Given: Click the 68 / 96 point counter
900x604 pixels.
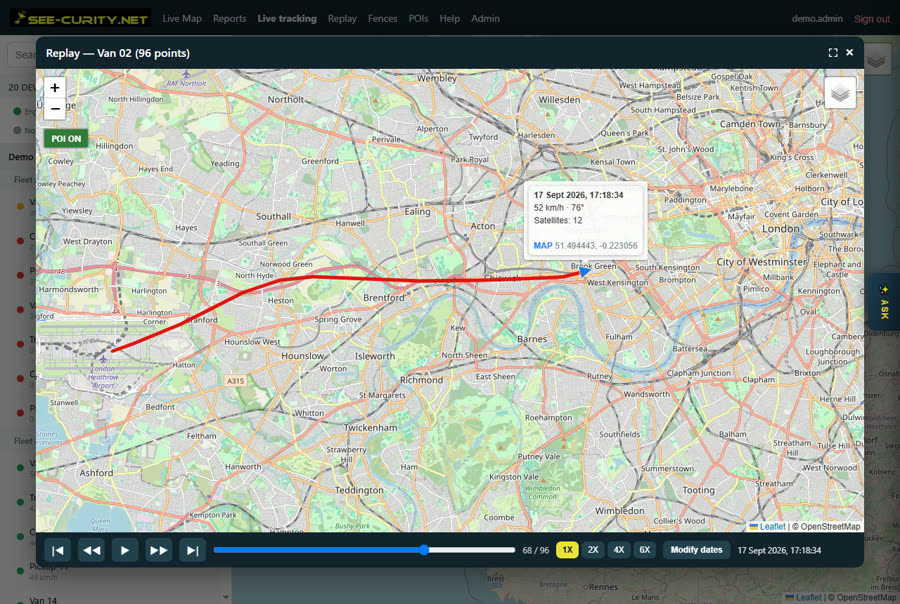Looking at the screenshot, I should (x=536, y=550).
